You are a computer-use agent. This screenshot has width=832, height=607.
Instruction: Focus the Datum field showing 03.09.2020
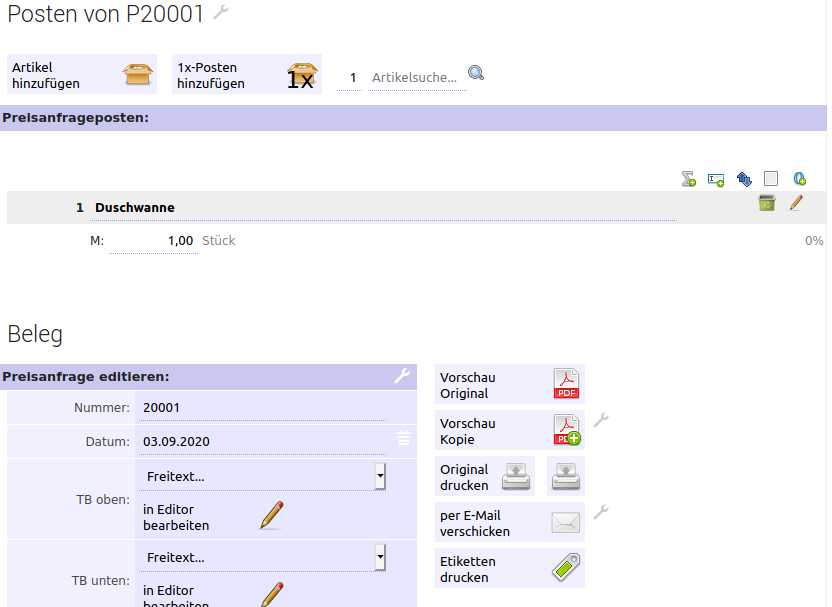click(262, 441)
